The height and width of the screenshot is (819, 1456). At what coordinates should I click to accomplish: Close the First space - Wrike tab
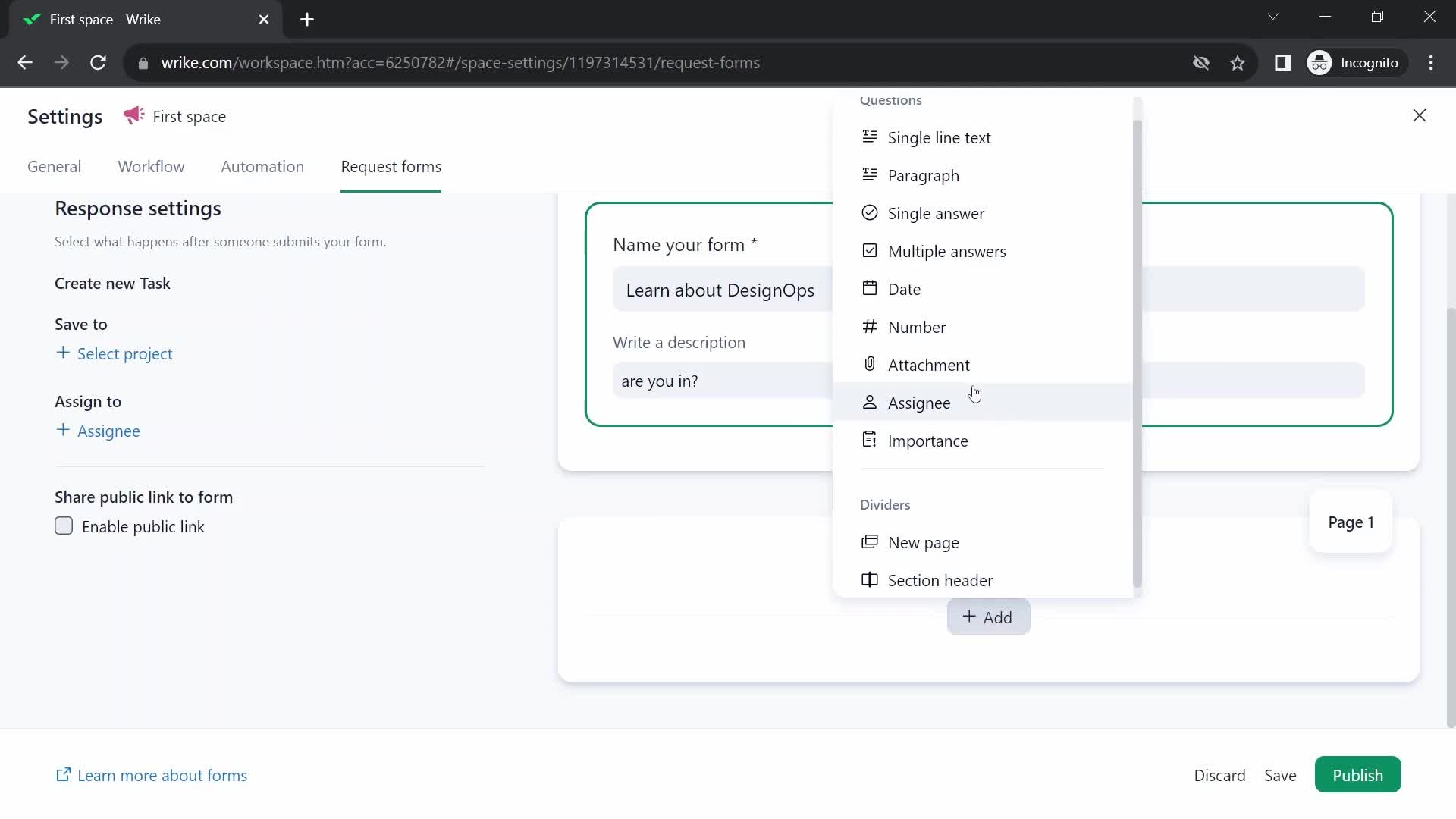point(264,20)
